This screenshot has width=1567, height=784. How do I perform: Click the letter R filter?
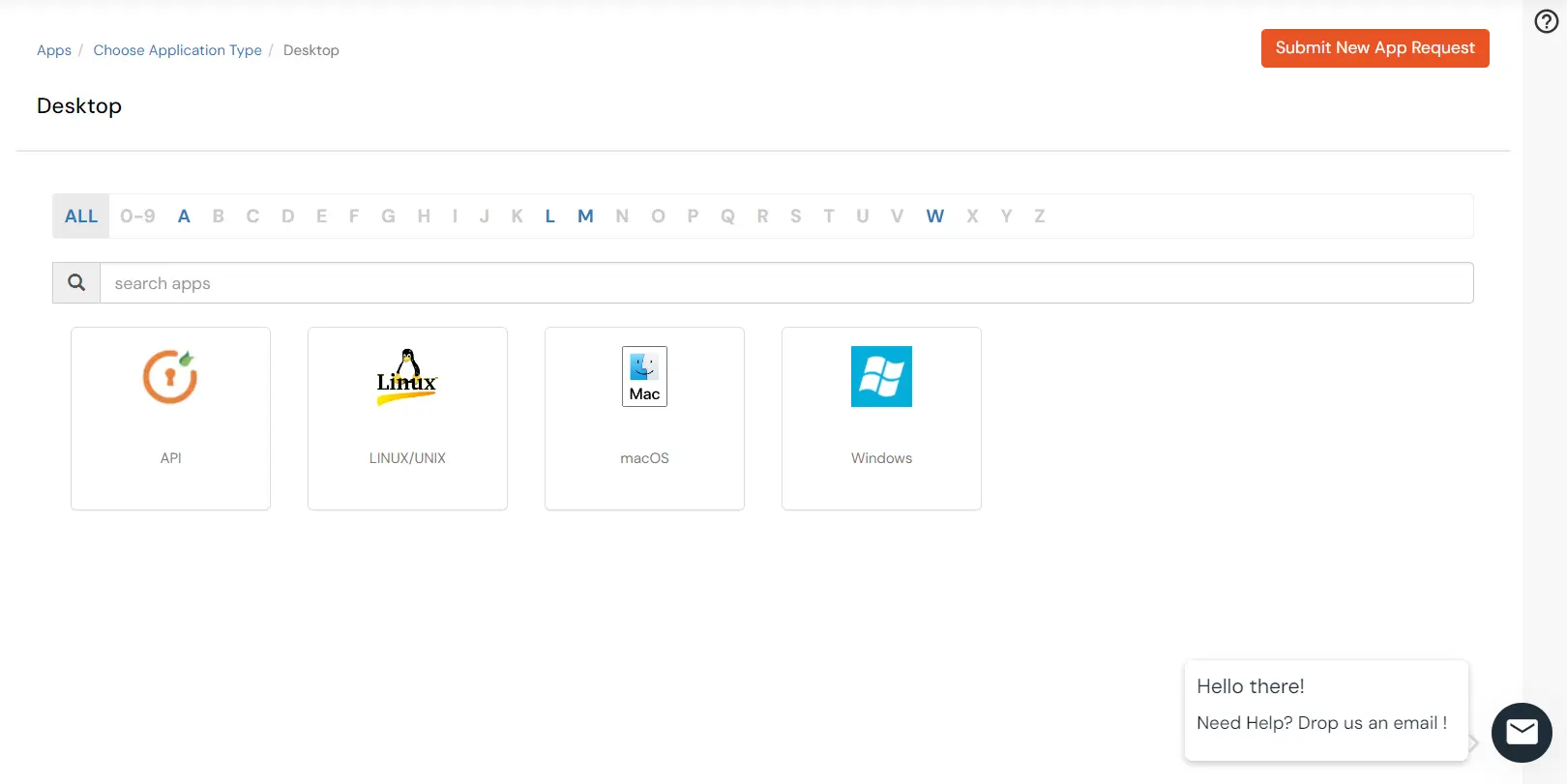coord(762,217)
